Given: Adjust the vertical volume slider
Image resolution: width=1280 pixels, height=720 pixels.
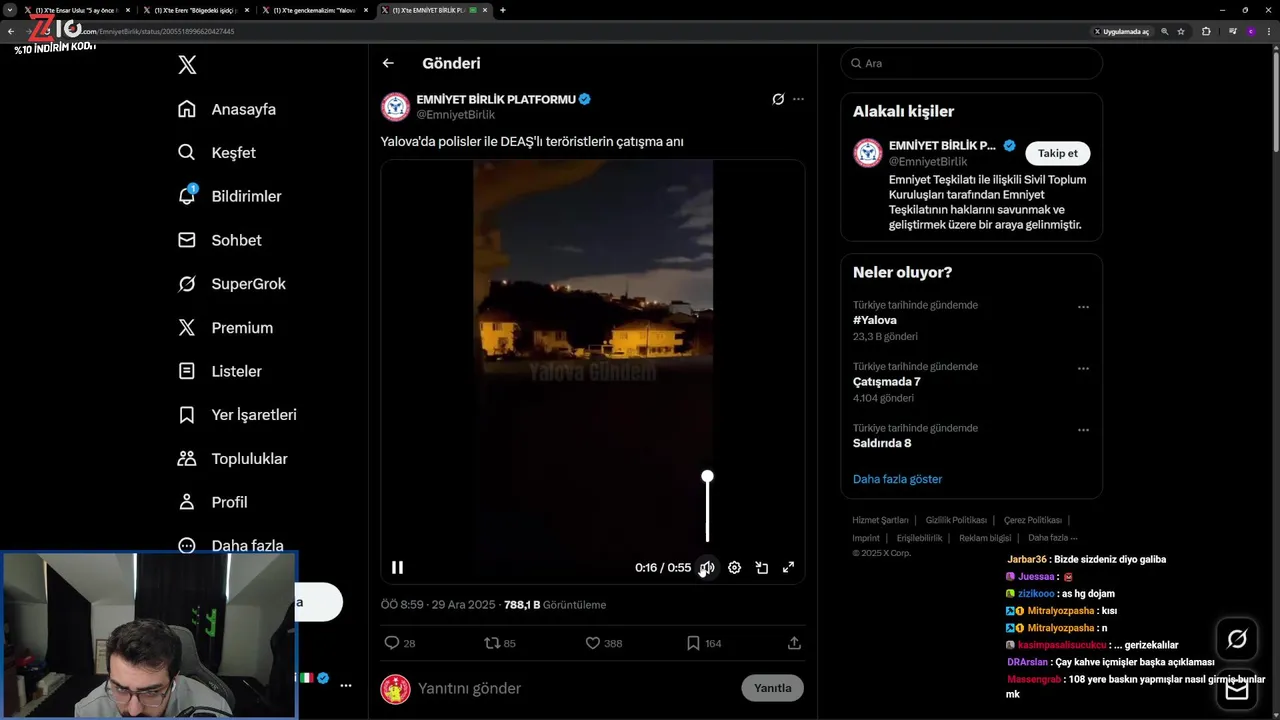Looking at the screenshot, I should coord(707,508).
